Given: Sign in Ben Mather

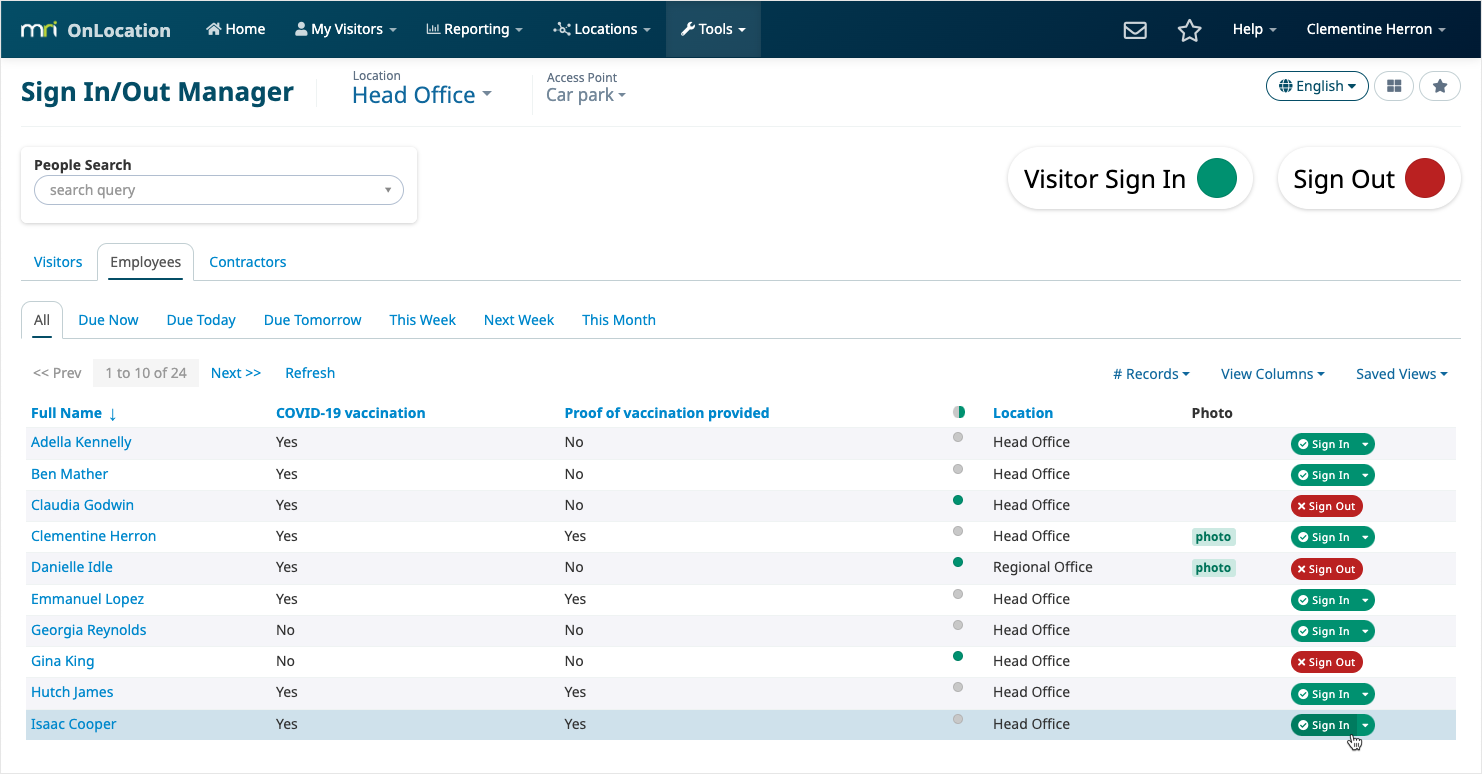Looking at the screenshot, I should [1324, 475].
